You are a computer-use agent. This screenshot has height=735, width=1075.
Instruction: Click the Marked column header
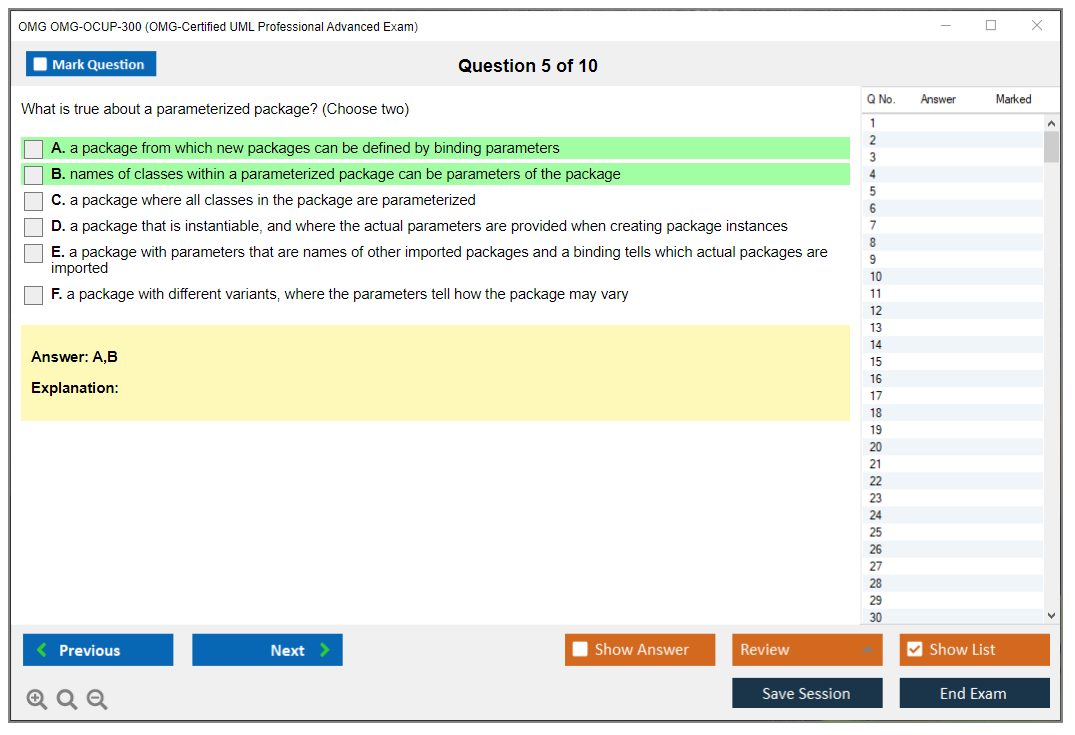coord(1013,99)
